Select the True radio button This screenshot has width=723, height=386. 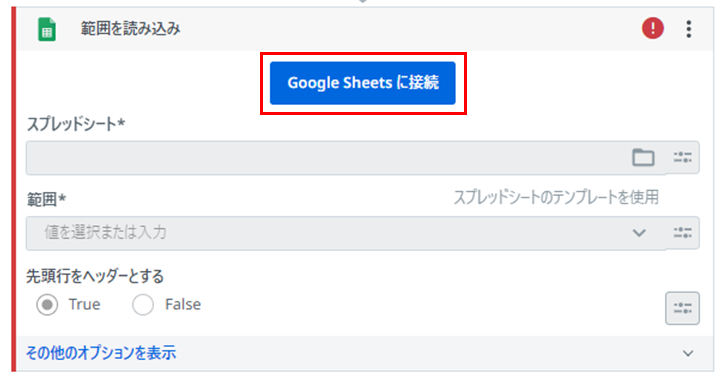coord(47,305)
